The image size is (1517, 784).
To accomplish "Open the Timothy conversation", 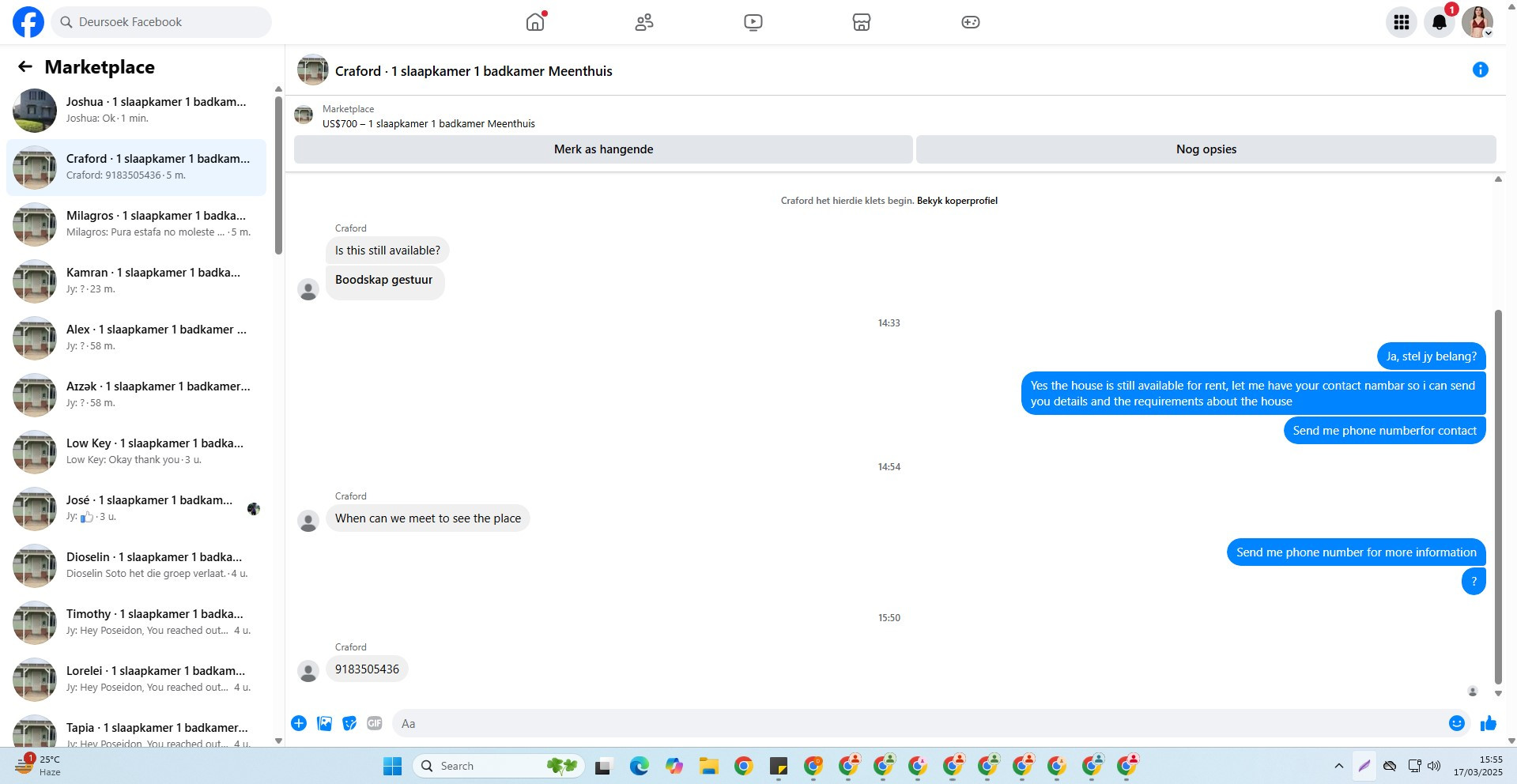I will pyautogui.click(x=136, y=623).
